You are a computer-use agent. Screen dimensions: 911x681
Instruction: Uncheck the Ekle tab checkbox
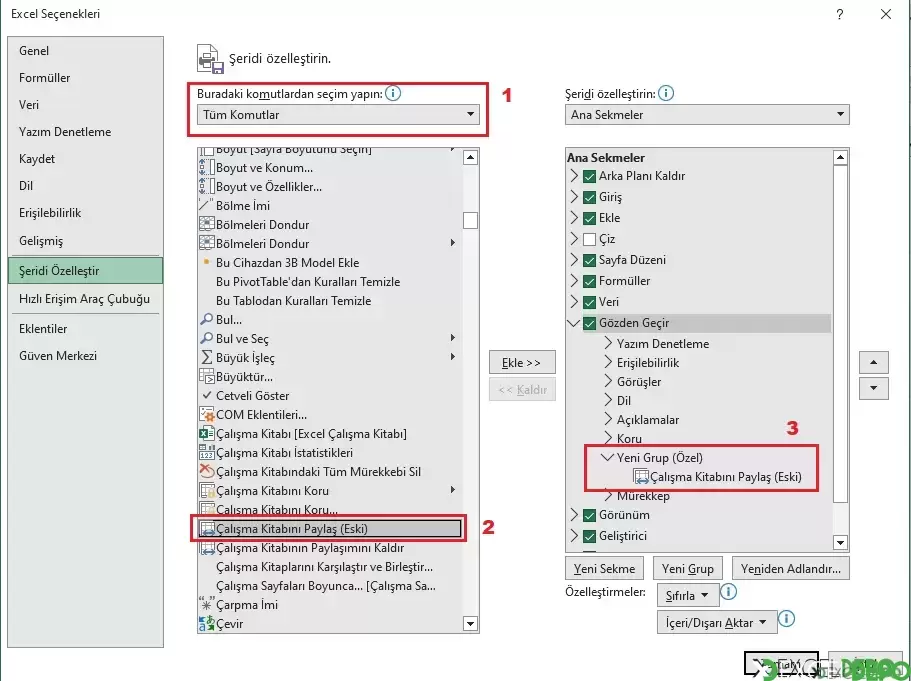pos(589,218)
